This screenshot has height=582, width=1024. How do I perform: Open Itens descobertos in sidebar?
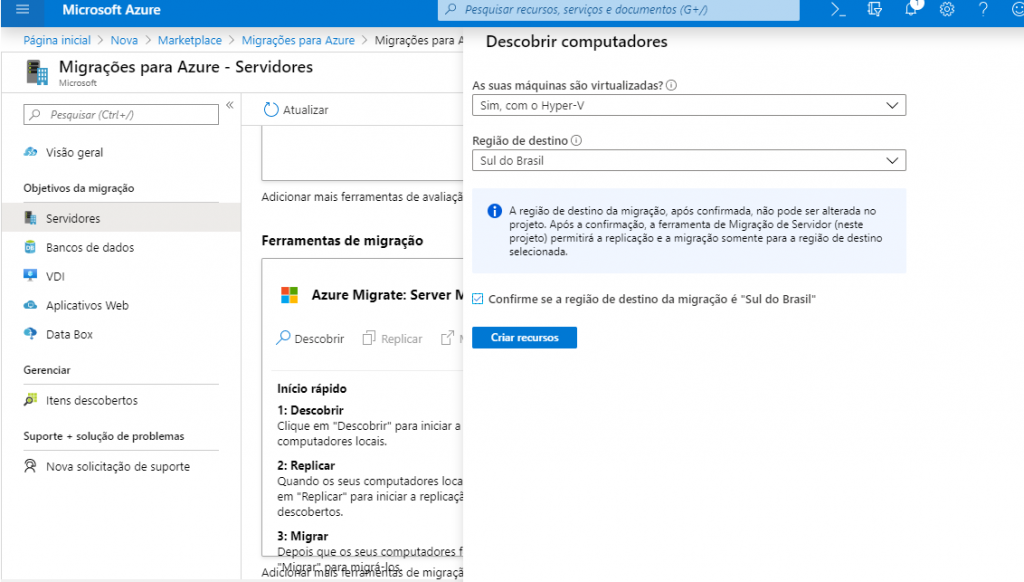[91, 400]
